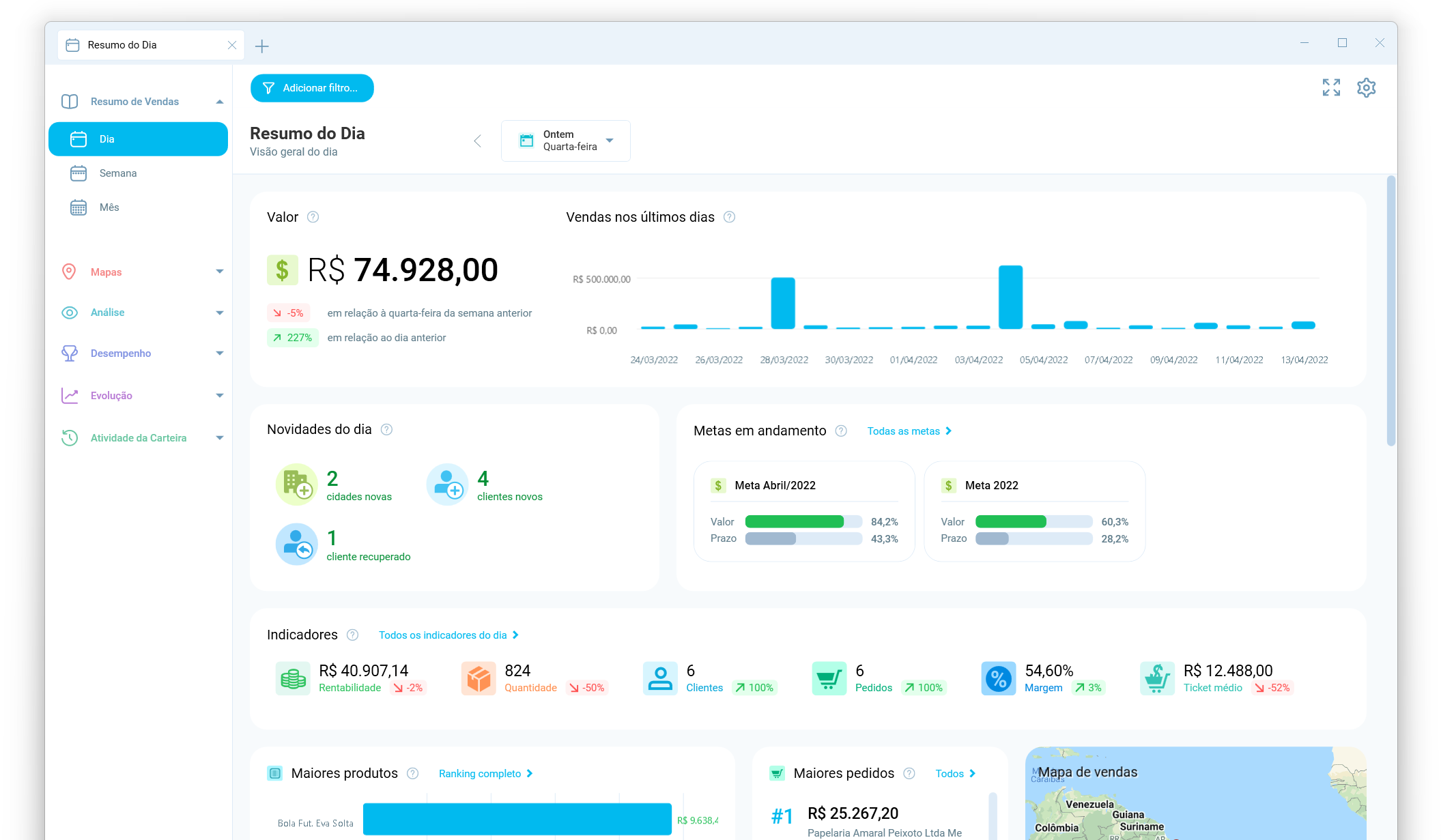
Task: Click Meta Abril/2022 Valor progress bar
Action: coord(803,522)
